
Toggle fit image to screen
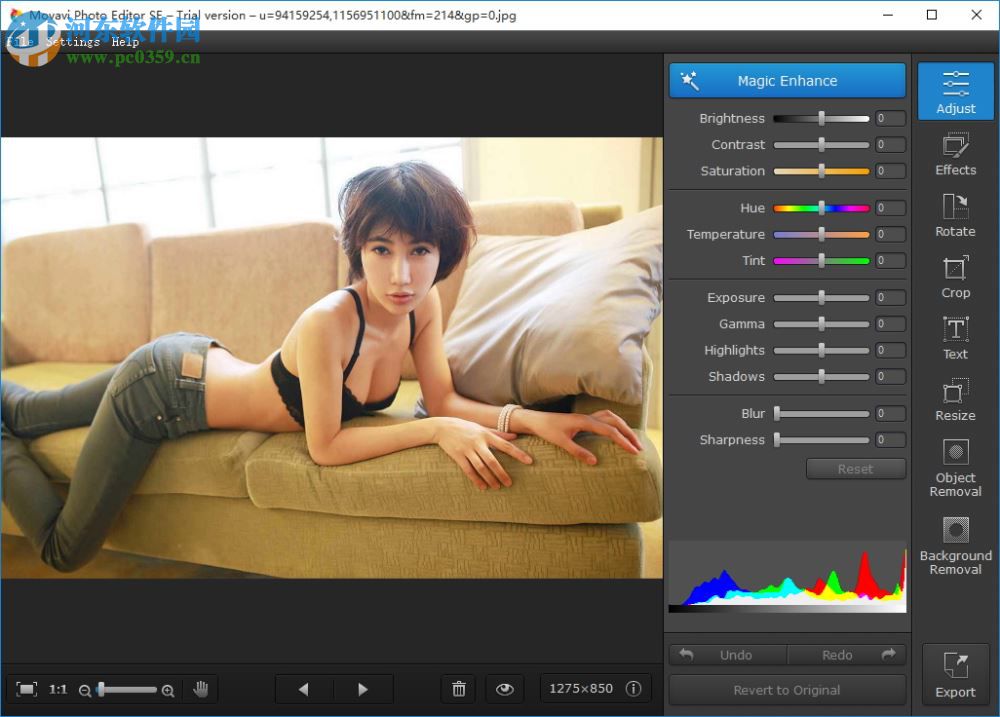(x=27, y=689)
